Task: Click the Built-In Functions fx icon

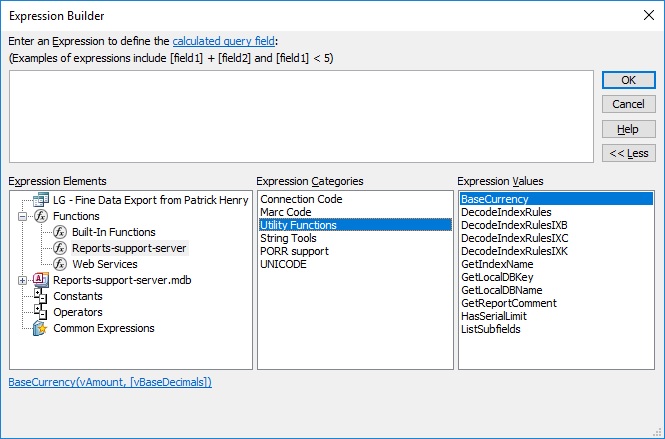Action: [x=60, y=232]
